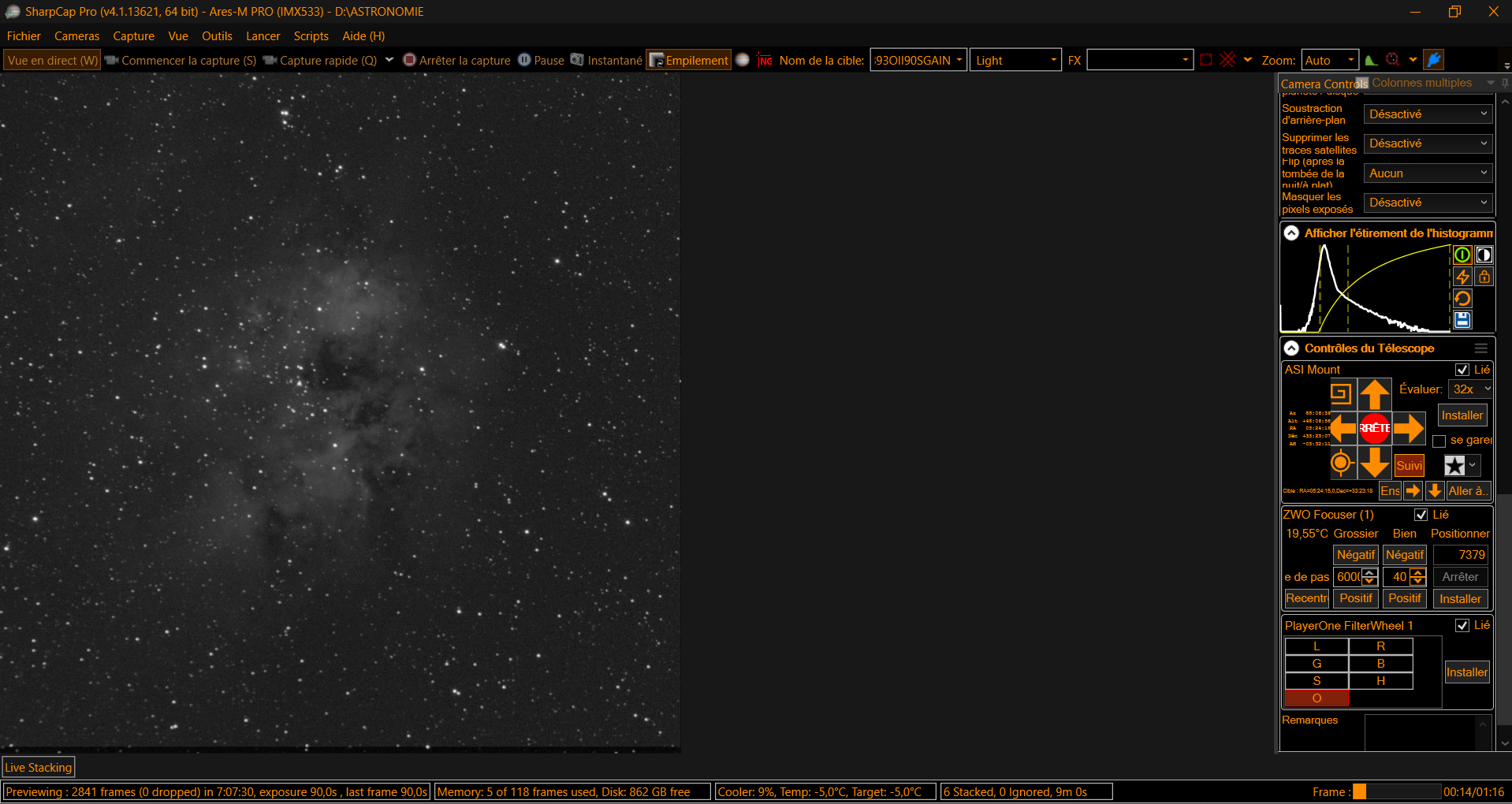
Task: Click the red stop mount button
Action: coord(1375,428)
